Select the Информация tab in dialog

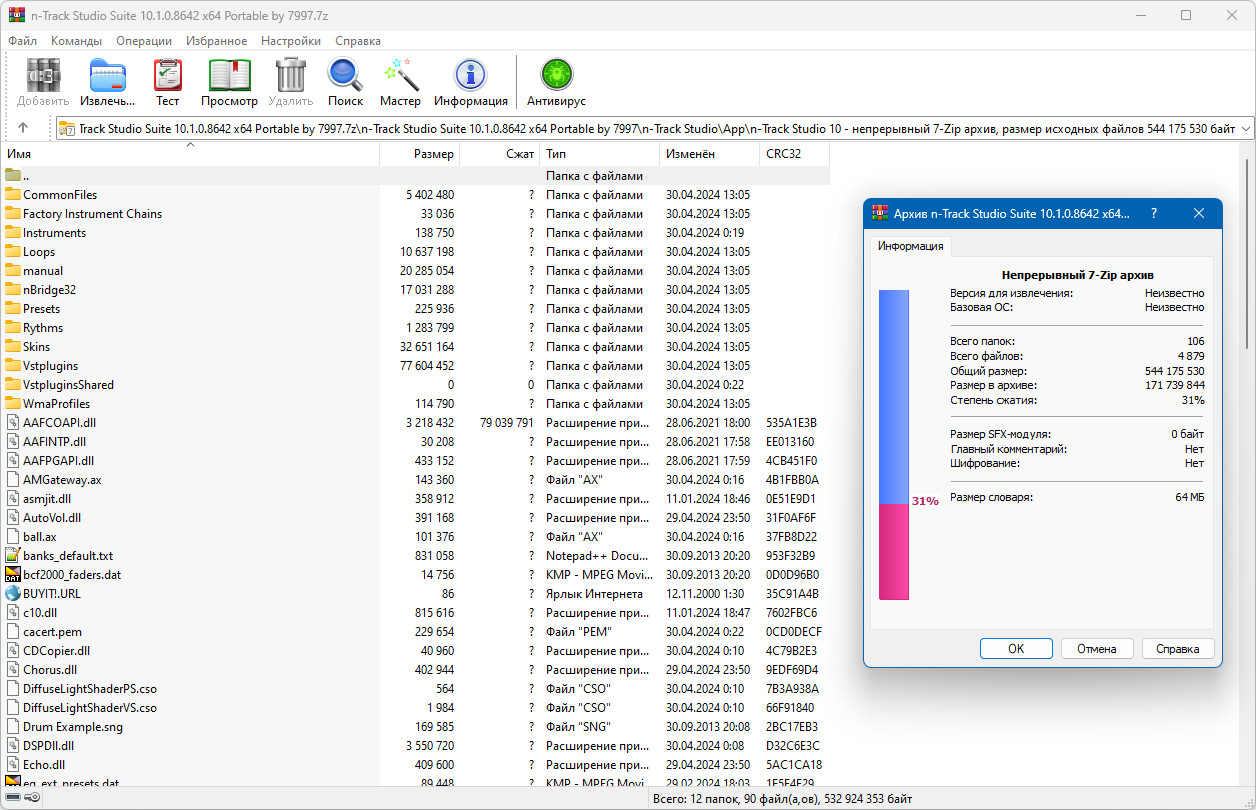click(910, 246)
